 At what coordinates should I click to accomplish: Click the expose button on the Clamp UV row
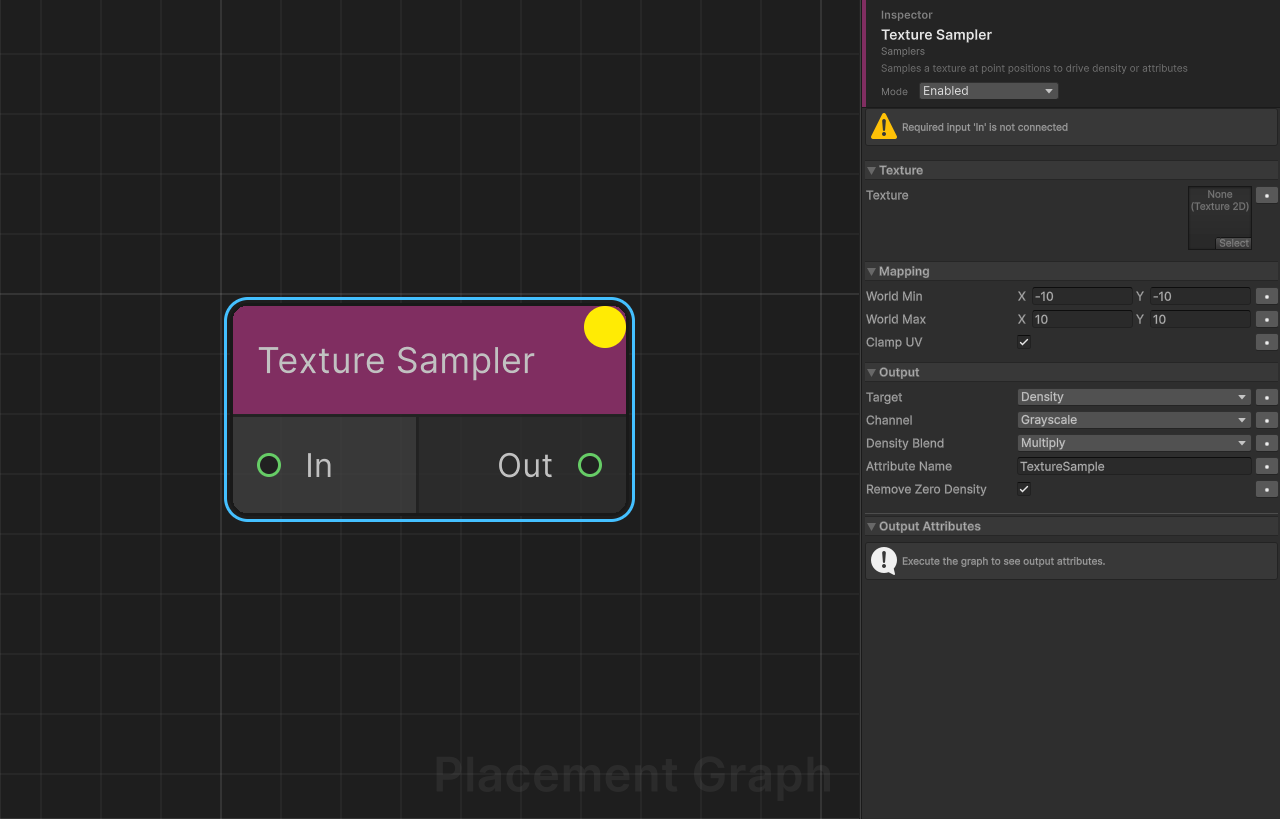click(x=1267, y=342)
